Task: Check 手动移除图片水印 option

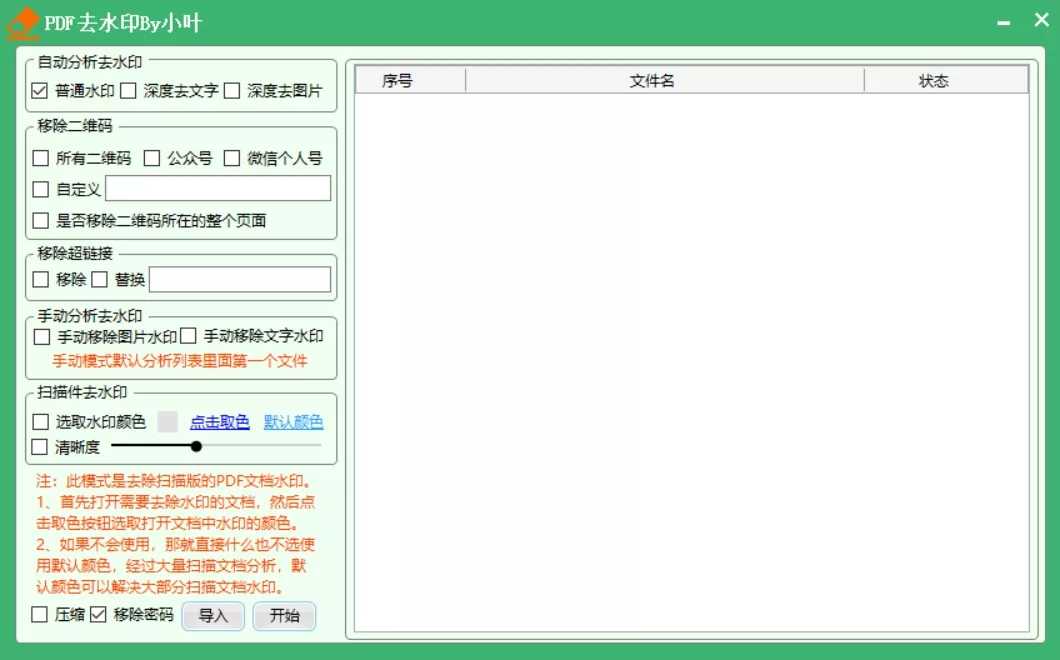Action: click(x=42, y=337)
